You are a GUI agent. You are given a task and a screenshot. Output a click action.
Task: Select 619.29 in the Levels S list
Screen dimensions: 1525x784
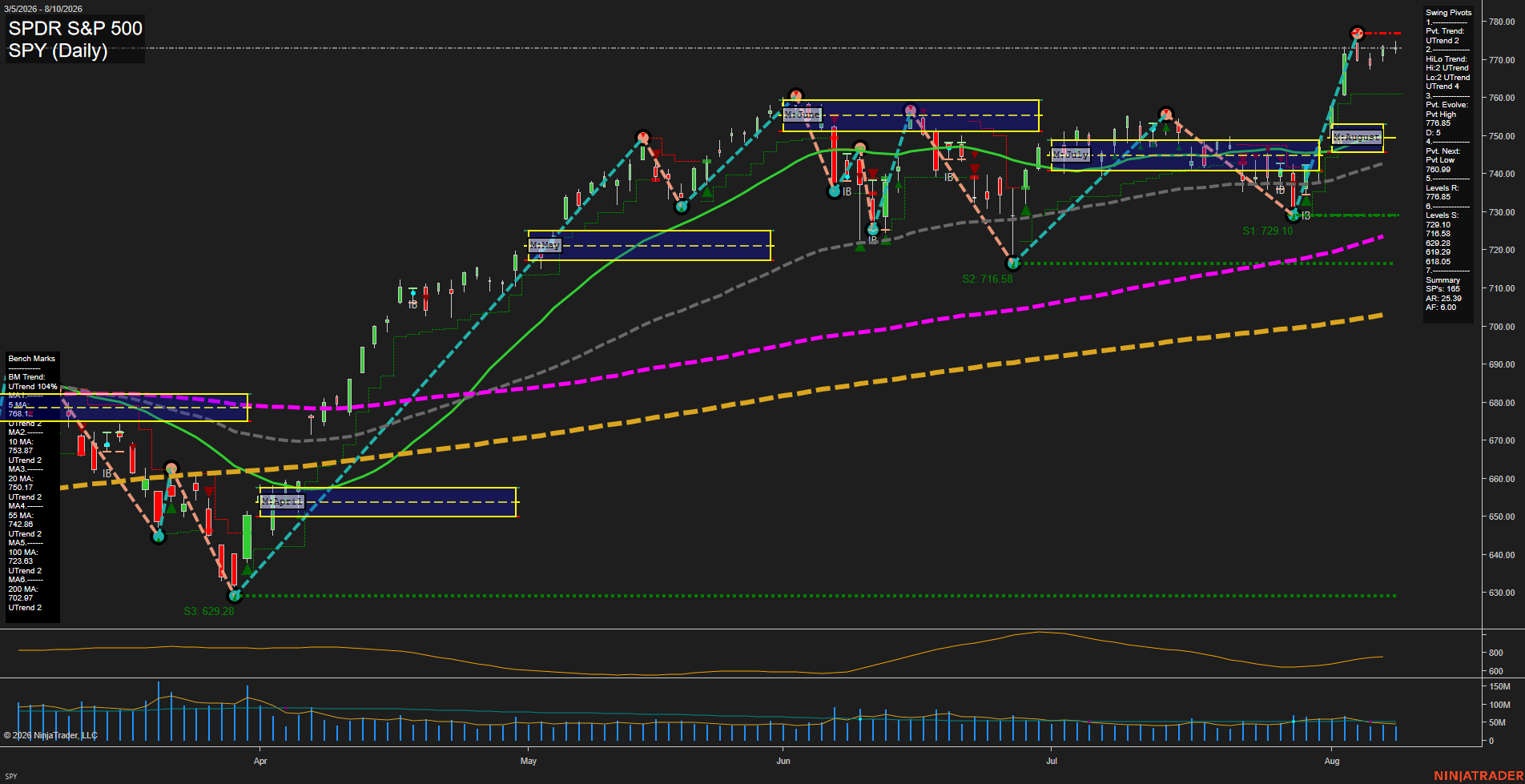pyautogui.click(x=1438, y=252)
